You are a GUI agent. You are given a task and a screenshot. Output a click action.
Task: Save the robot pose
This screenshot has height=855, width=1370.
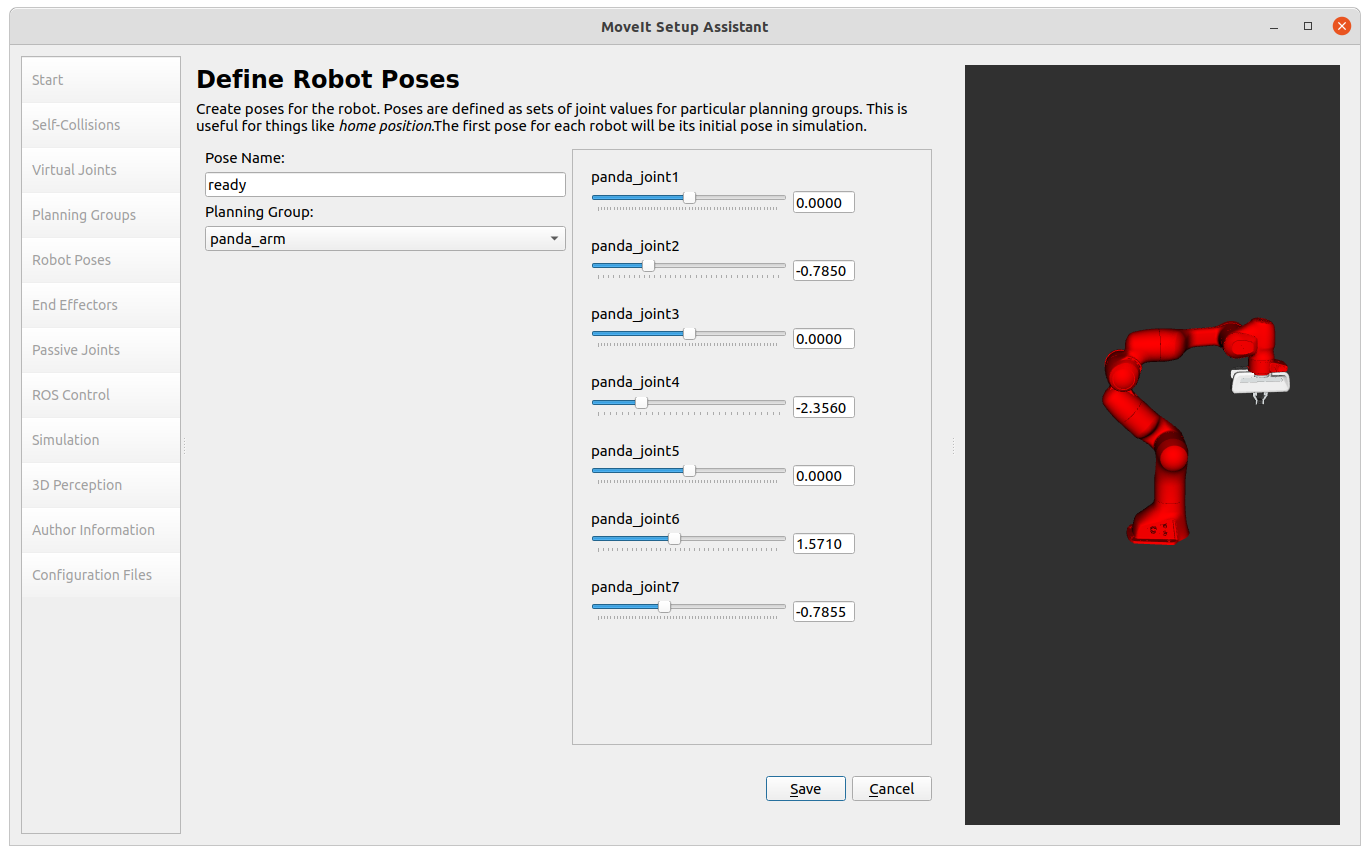806,789
